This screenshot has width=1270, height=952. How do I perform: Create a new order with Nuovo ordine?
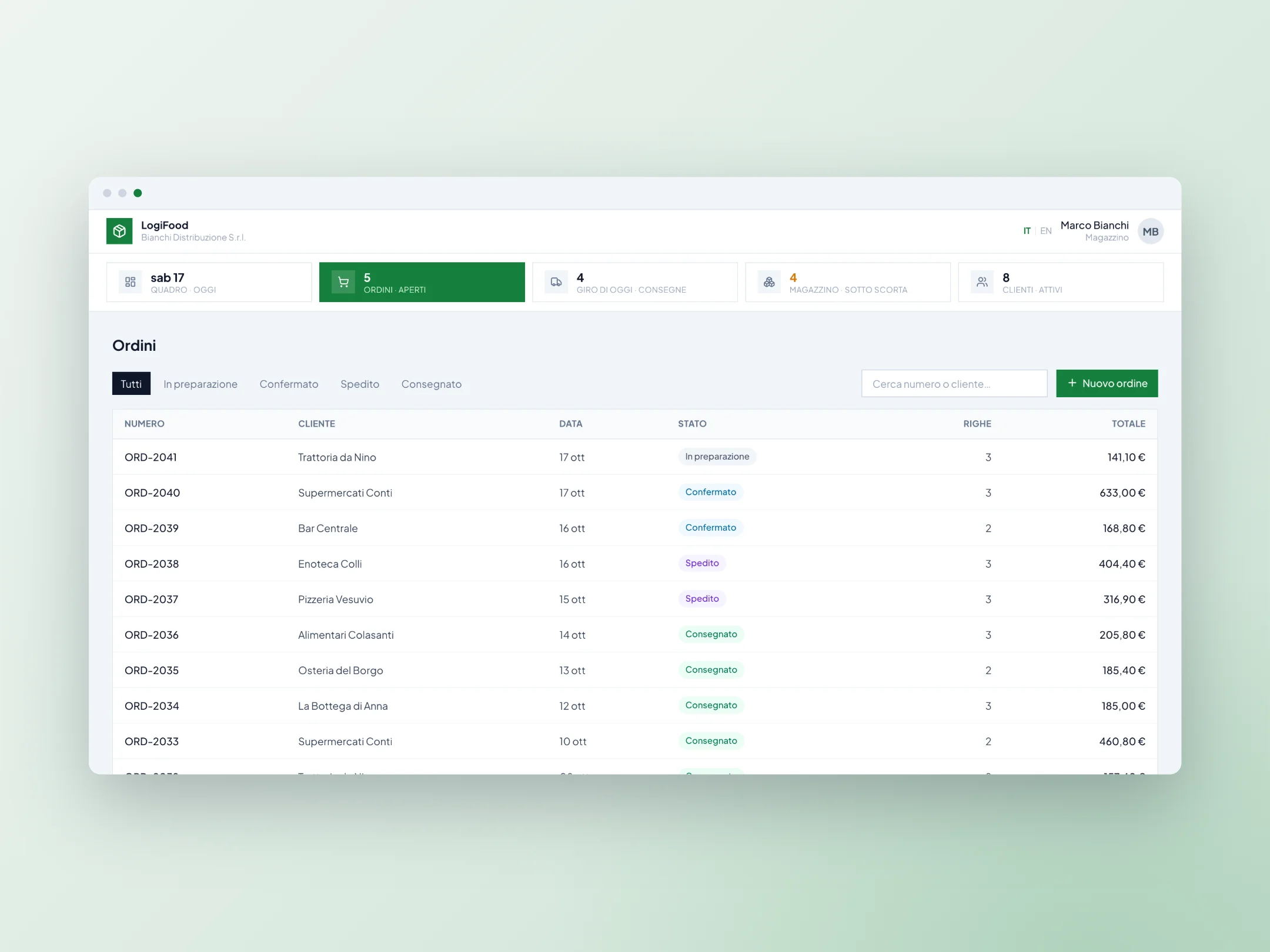tap(1107, 383)
